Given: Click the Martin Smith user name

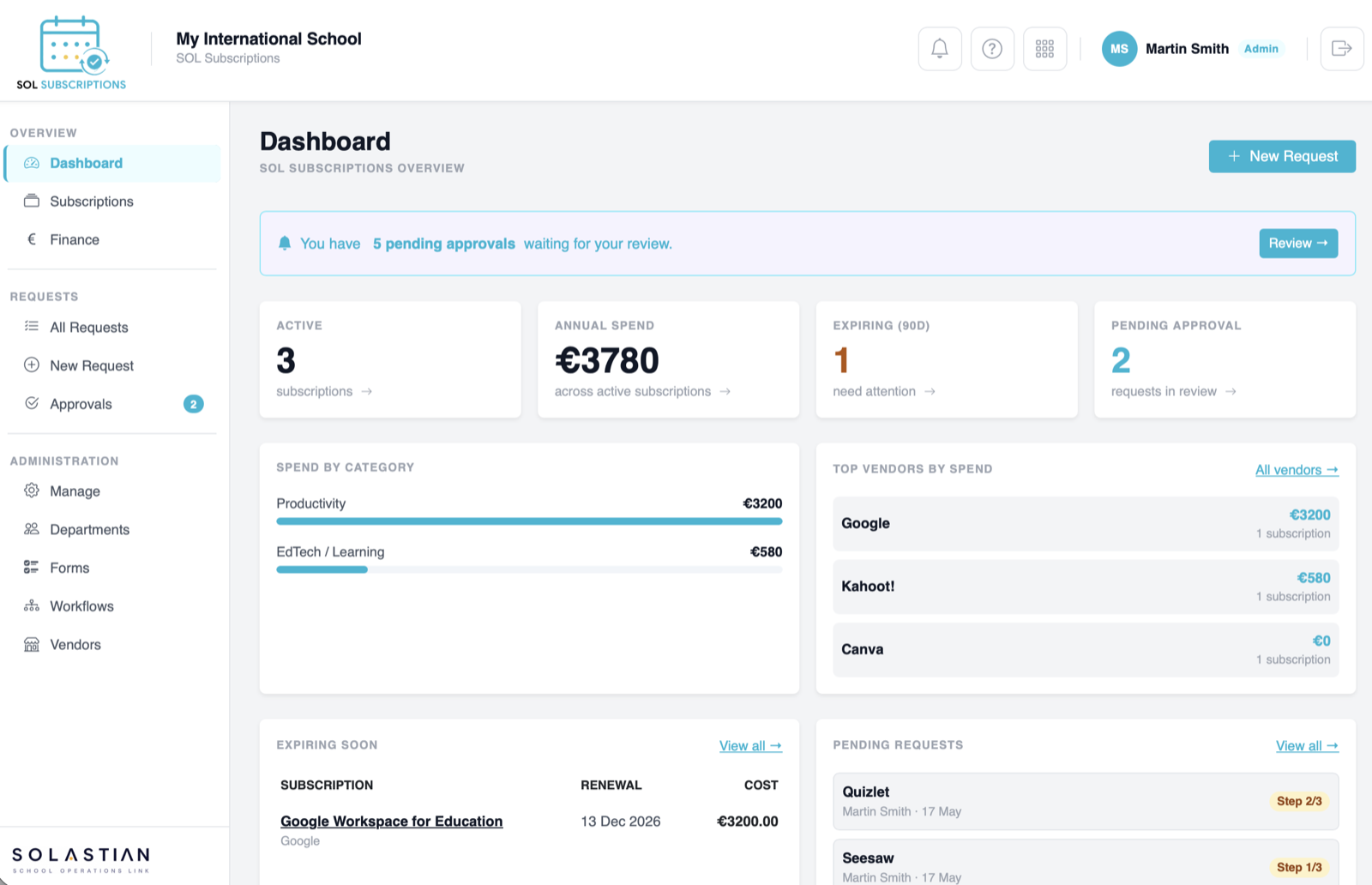Looking at the screenshot, I should click(1187, 49).
